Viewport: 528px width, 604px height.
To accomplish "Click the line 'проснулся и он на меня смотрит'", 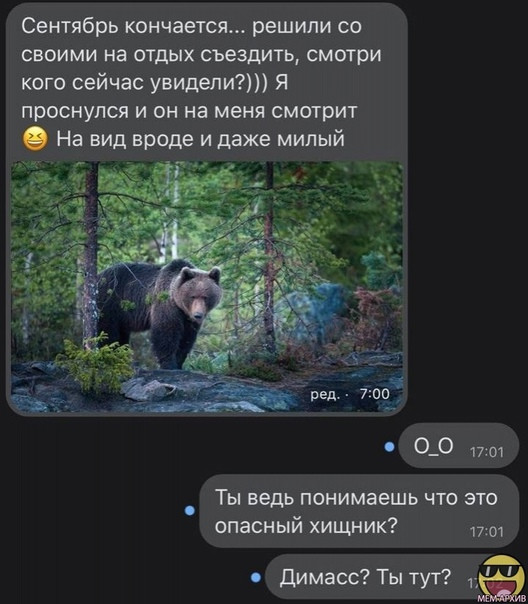I will pos(189,111).
